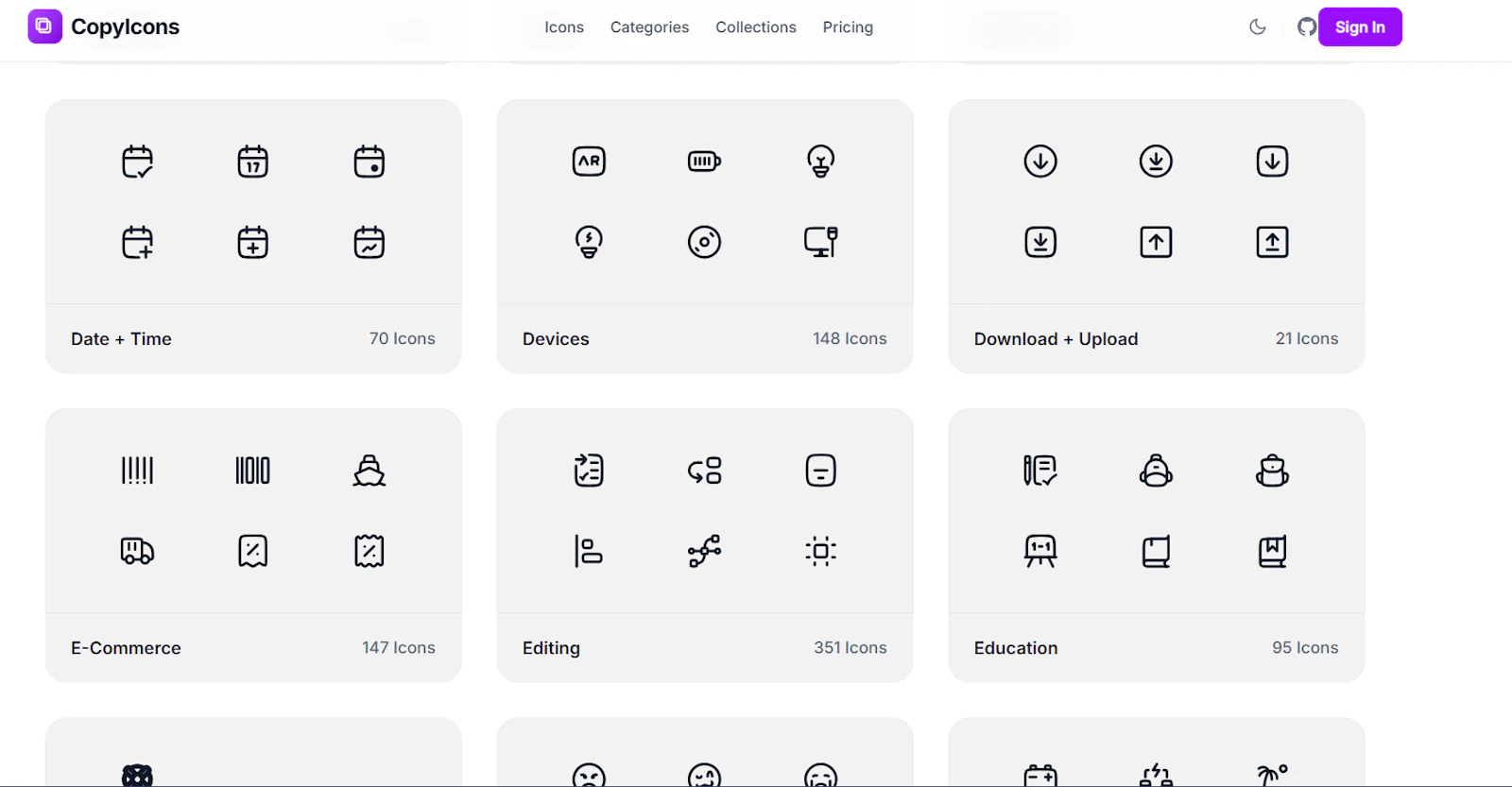
Task: Select the delivery truck icon
Action: [x=138, y=551]
